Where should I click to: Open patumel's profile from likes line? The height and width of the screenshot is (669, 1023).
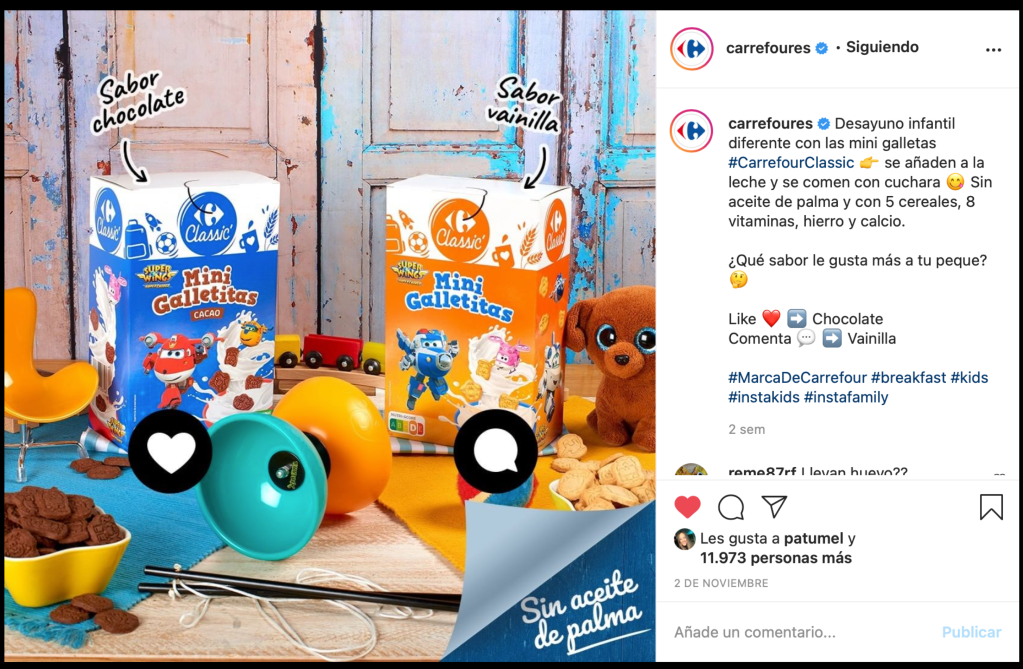(x=814, y=538)
